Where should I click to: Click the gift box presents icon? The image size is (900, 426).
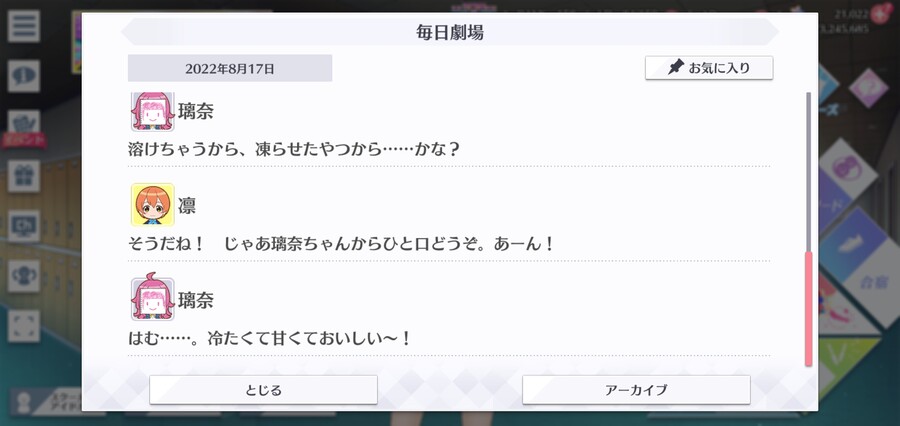click(x=24, y=176)
